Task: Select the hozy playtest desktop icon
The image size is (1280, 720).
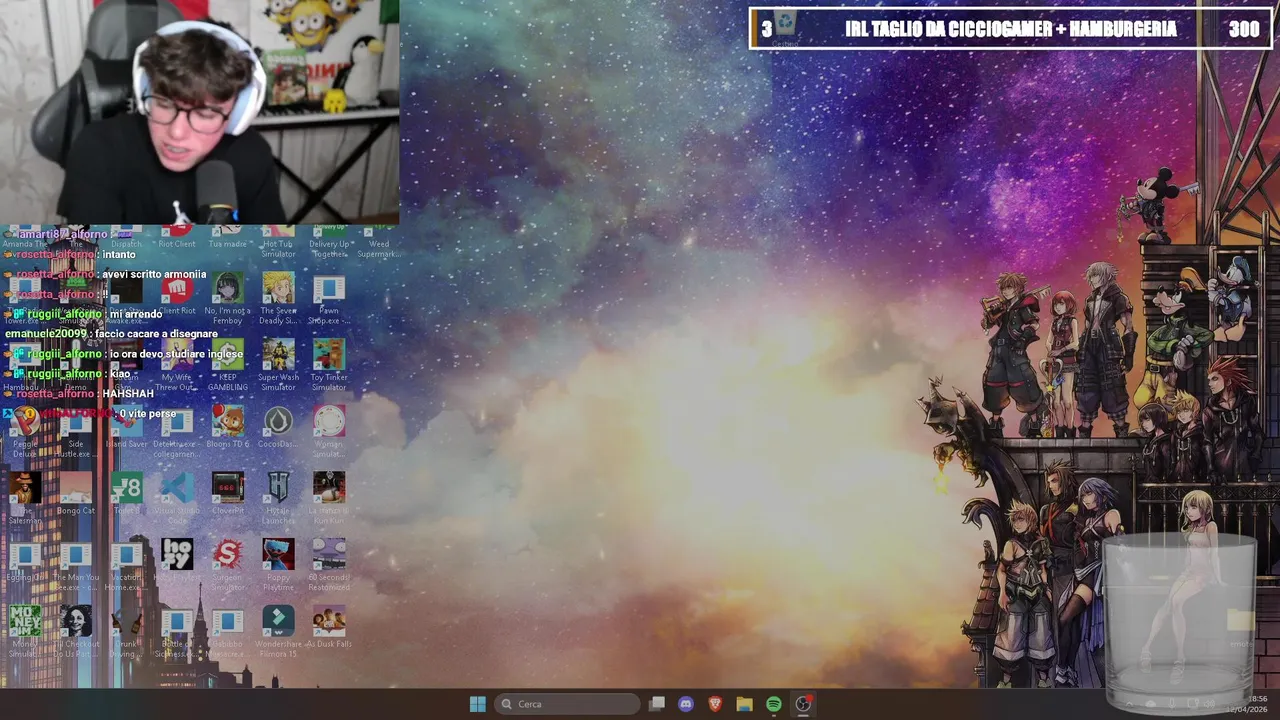Action: pyautogui.click(x=177, y=561)
